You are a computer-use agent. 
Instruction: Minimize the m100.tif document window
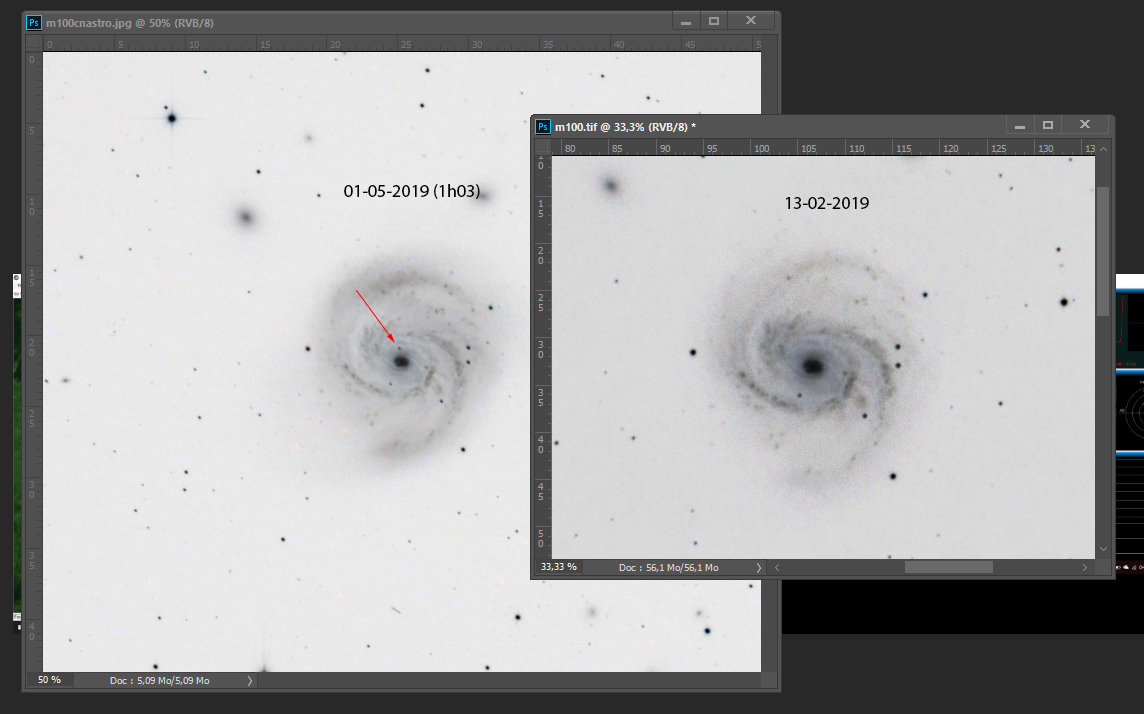tap(1020, 126)
